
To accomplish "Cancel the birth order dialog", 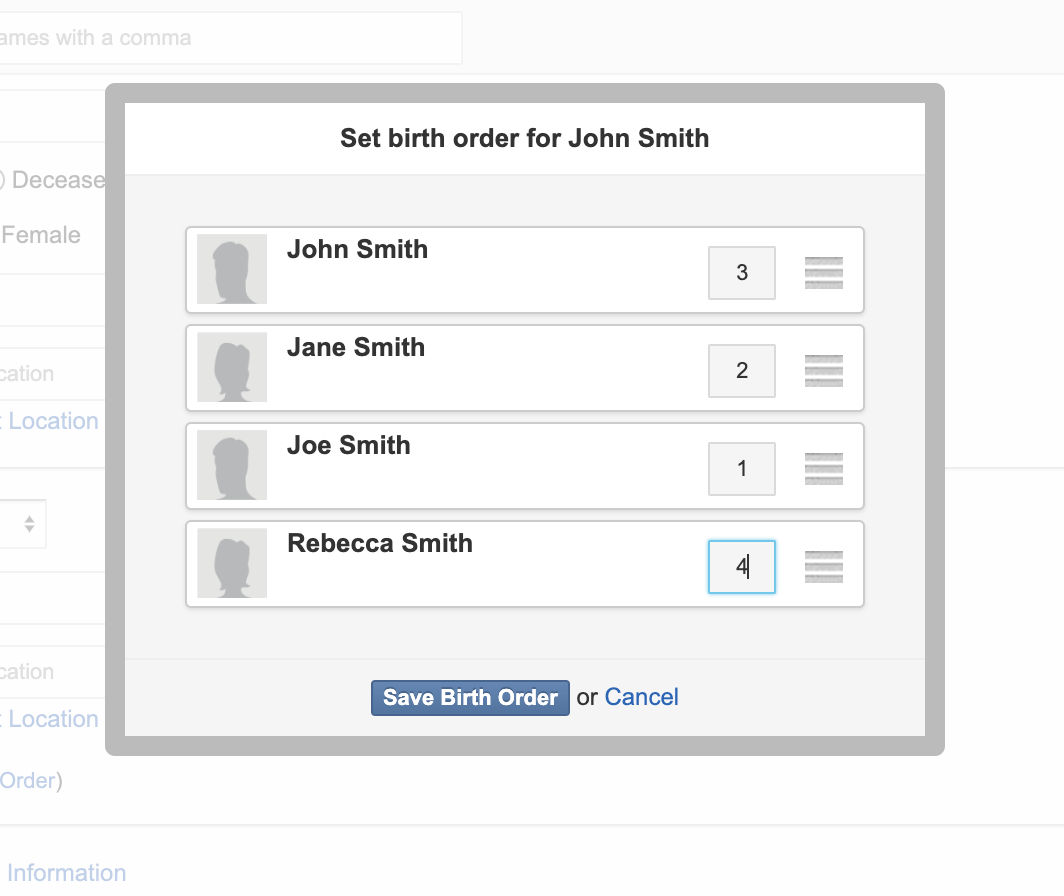I will (x=641, y=697).
